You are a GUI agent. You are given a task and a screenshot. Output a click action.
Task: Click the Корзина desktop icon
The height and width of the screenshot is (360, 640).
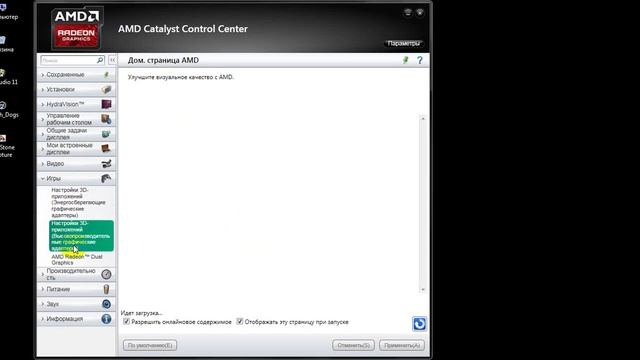[6, 45]
